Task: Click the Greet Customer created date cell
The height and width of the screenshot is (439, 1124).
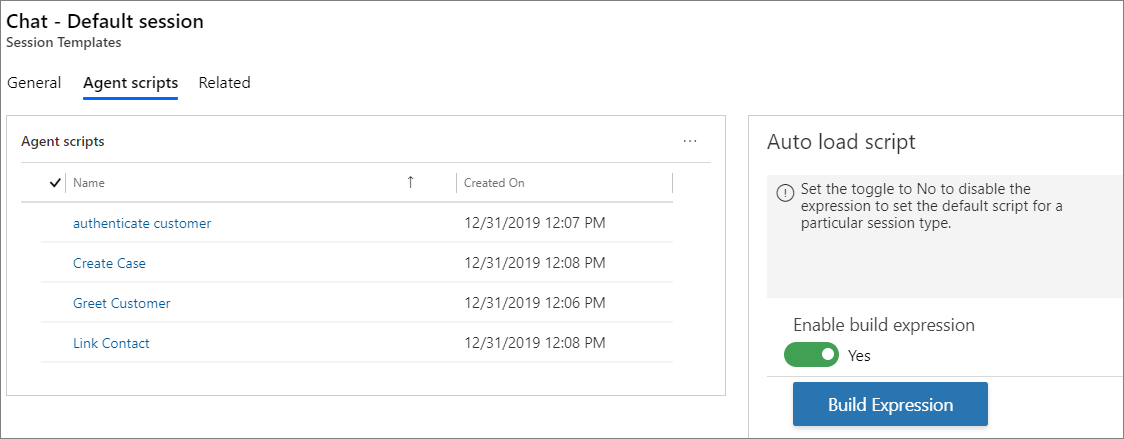Action: [x=535, y=303]
